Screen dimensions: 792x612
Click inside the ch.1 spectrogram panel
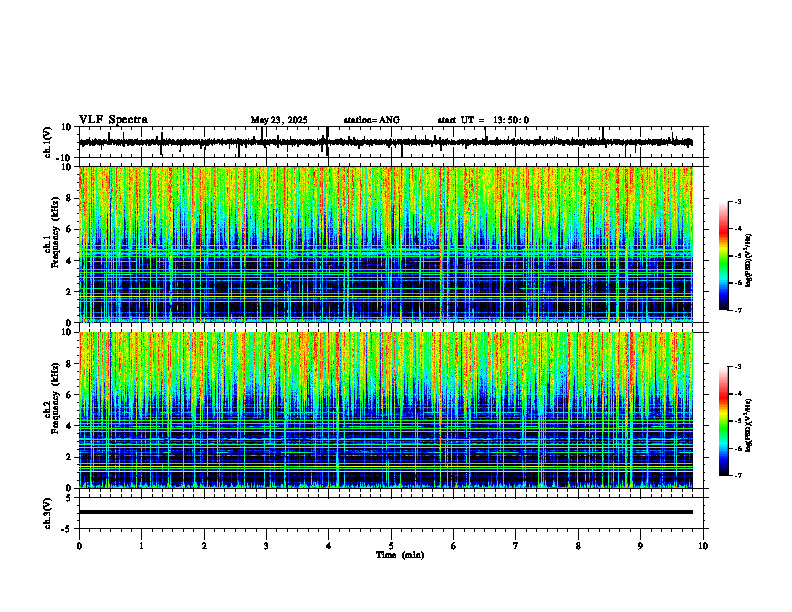pos(386,244)
